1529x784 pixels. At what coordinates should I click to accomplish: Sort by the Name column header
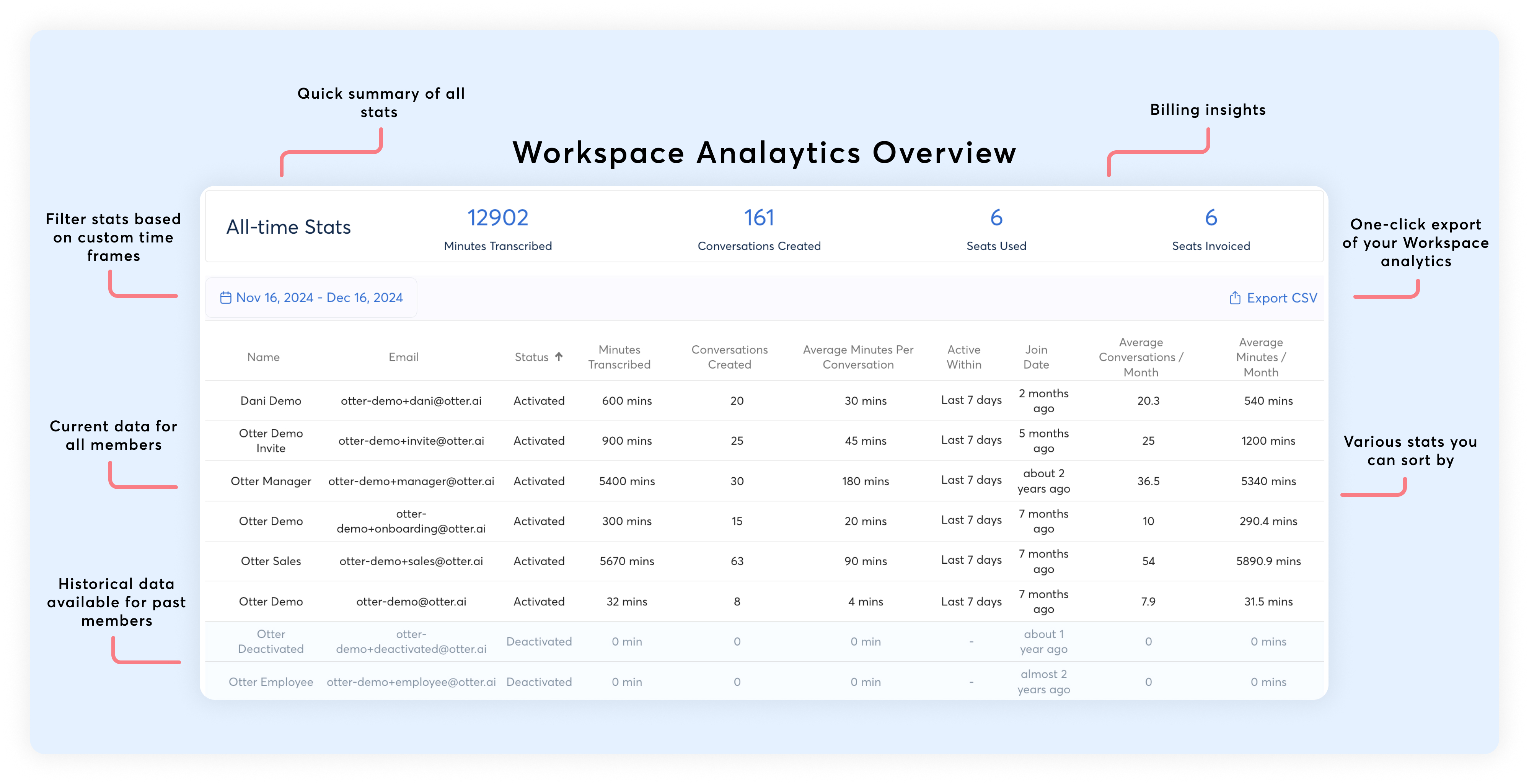coord(263,357)
